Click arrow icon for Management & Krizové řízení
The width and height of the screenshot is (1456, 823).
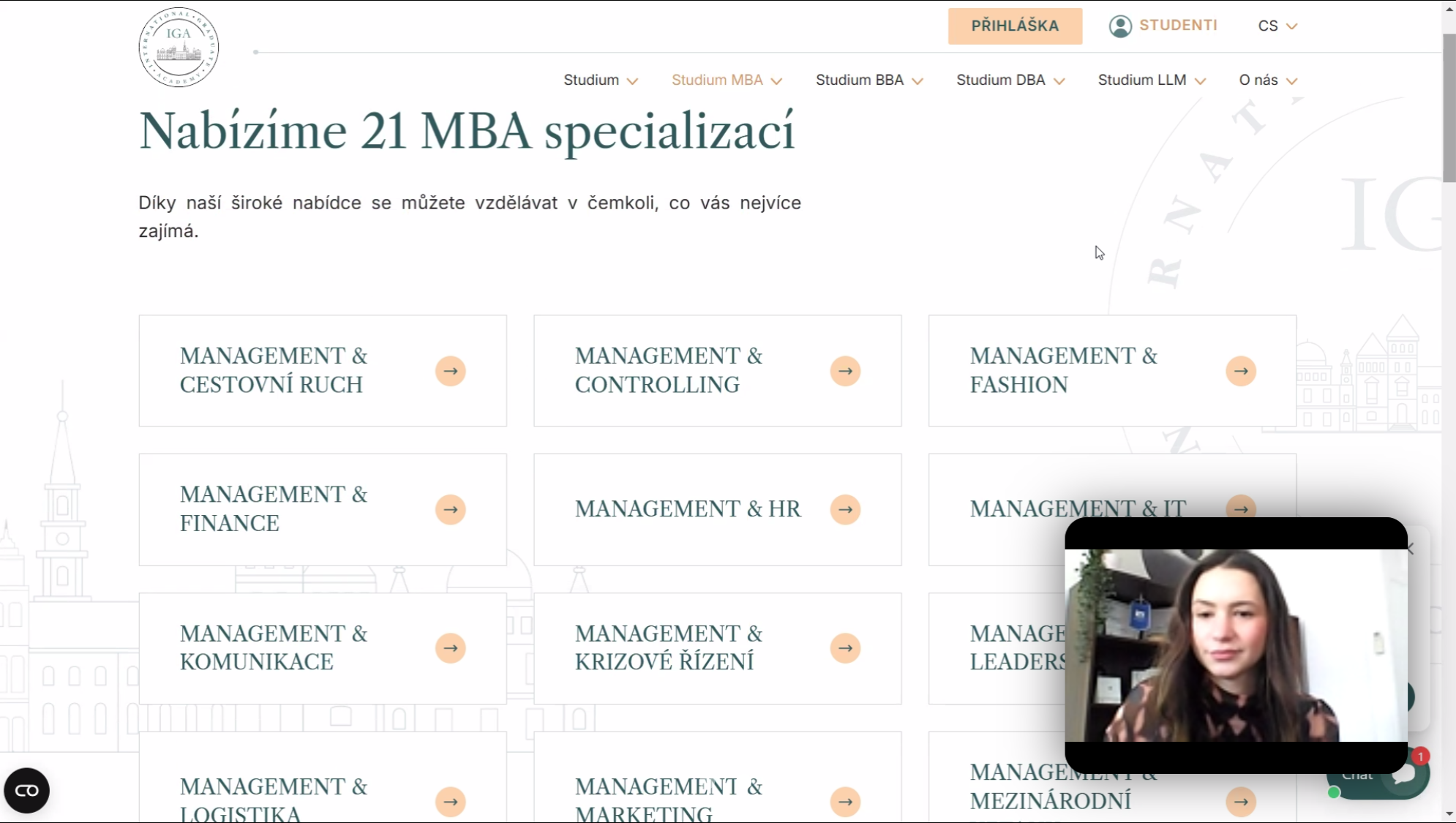pyautogui.click(x=845, y=648)
